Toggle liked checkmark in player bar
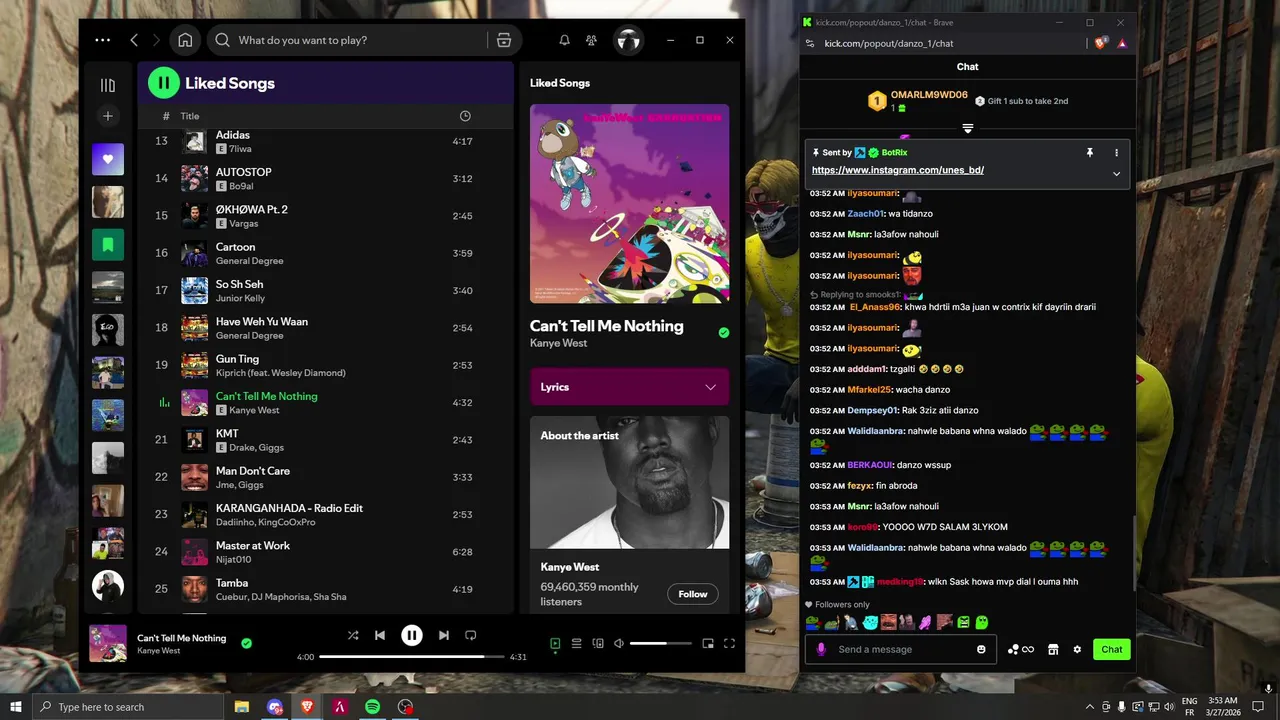The image size is (1280, 720). pos(246,644)
